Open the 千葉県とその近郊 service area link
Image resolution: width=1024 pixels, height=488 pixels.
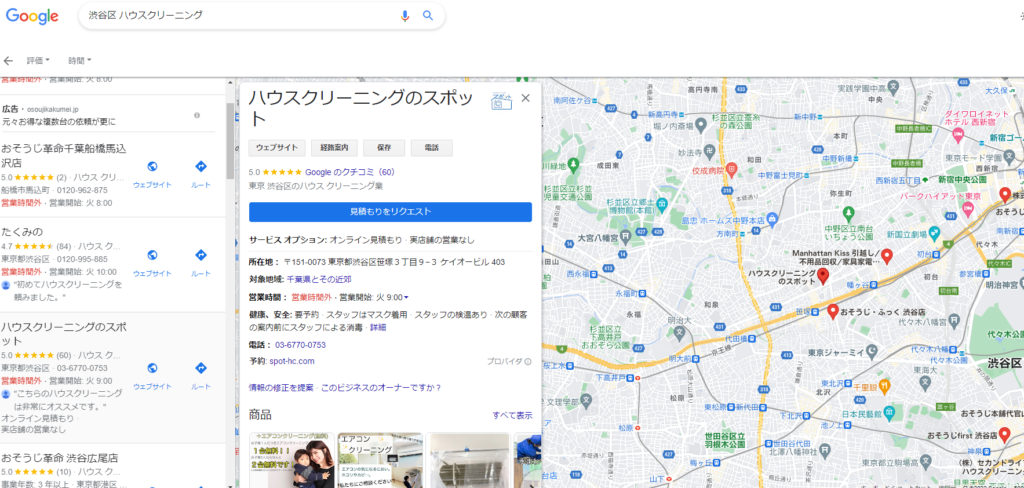[319, 279]
